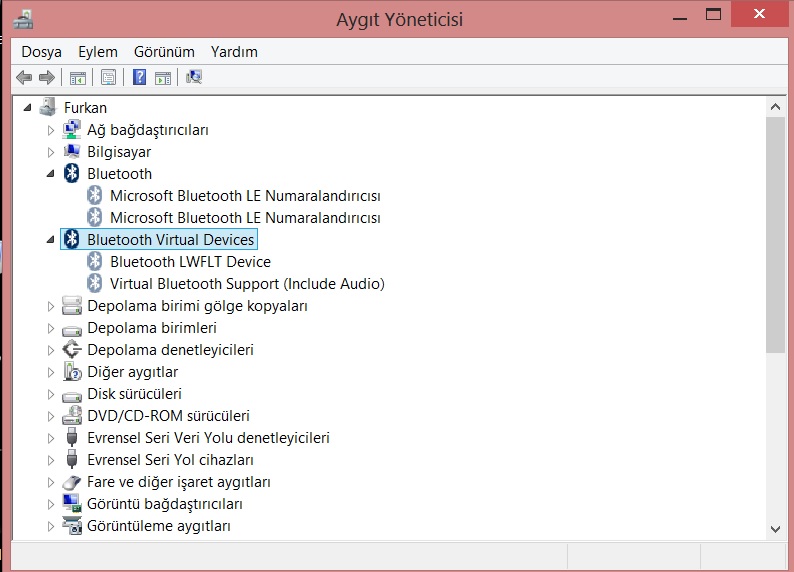The image size is (794, 572).
Task: Expand the Diğer aygıtlar category
Action: 50,372
